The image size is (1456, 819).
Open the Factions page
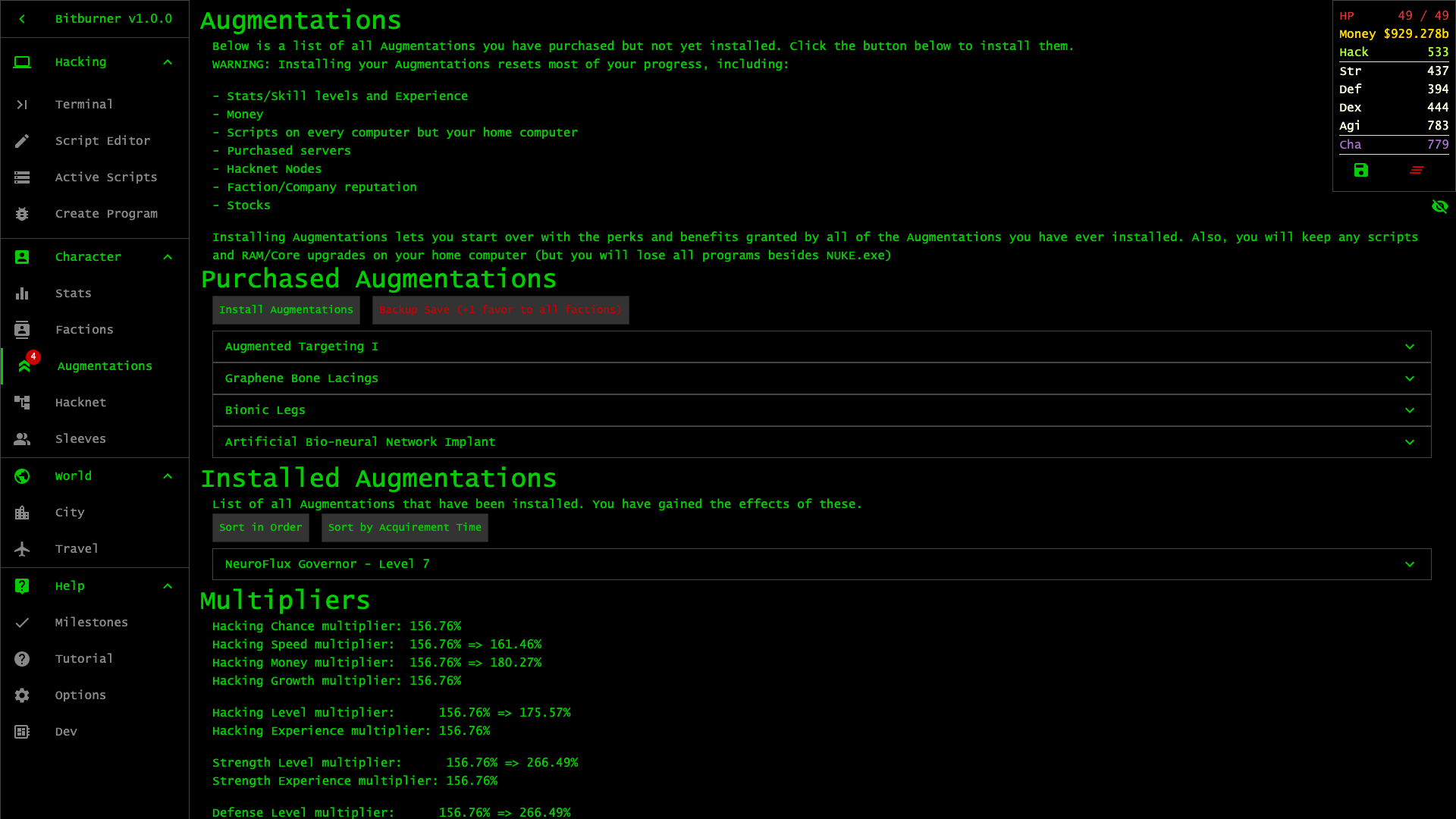point(83,330)
